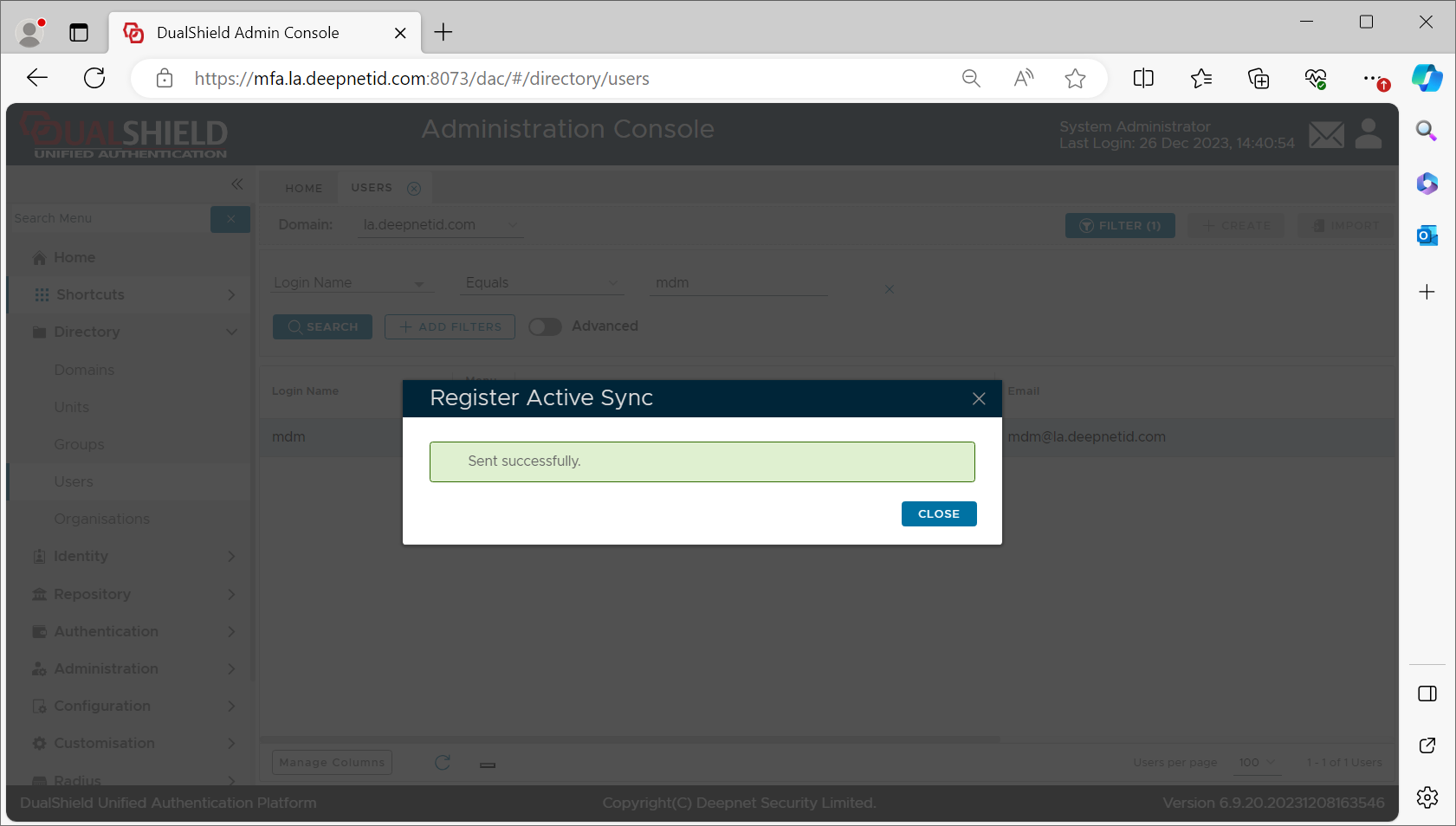Toggle the Advanced search switch

pos(545,326)
